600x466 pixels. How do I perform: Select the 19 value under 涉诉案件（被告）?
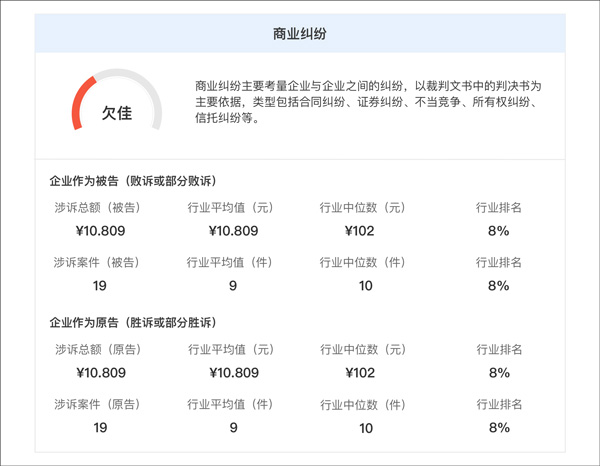coord(100,286)
